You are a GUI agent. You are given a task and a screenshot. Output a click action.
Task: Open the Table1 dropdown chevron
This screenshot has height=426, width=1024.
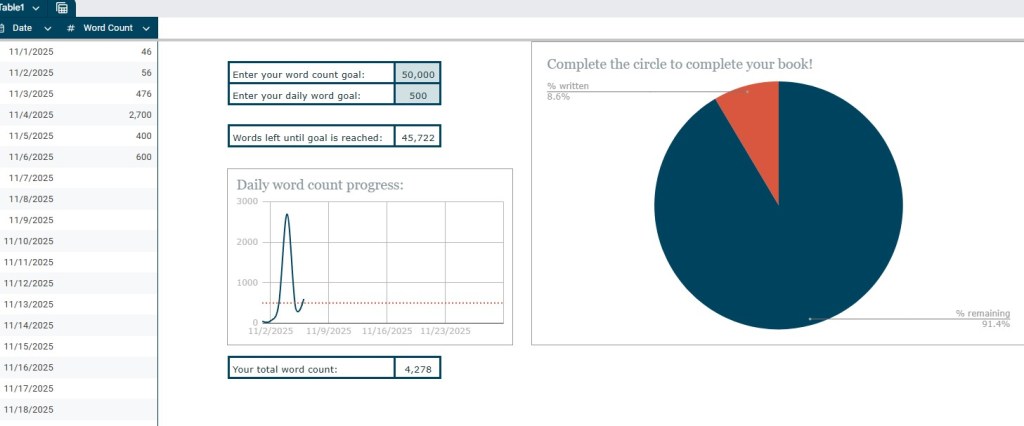click(x=36, y=7)
